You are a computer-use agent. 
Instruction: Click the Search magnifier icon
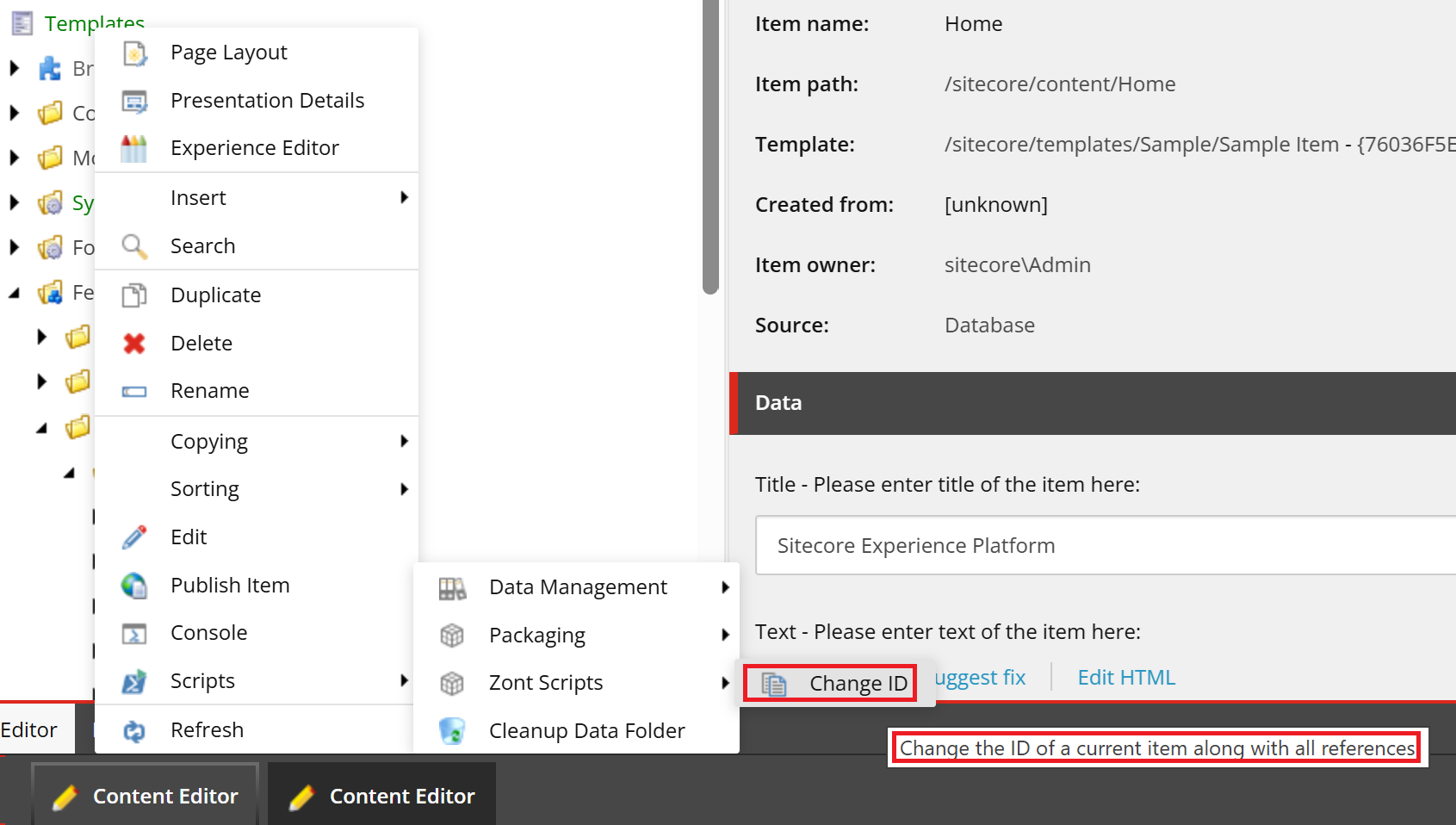133,246
